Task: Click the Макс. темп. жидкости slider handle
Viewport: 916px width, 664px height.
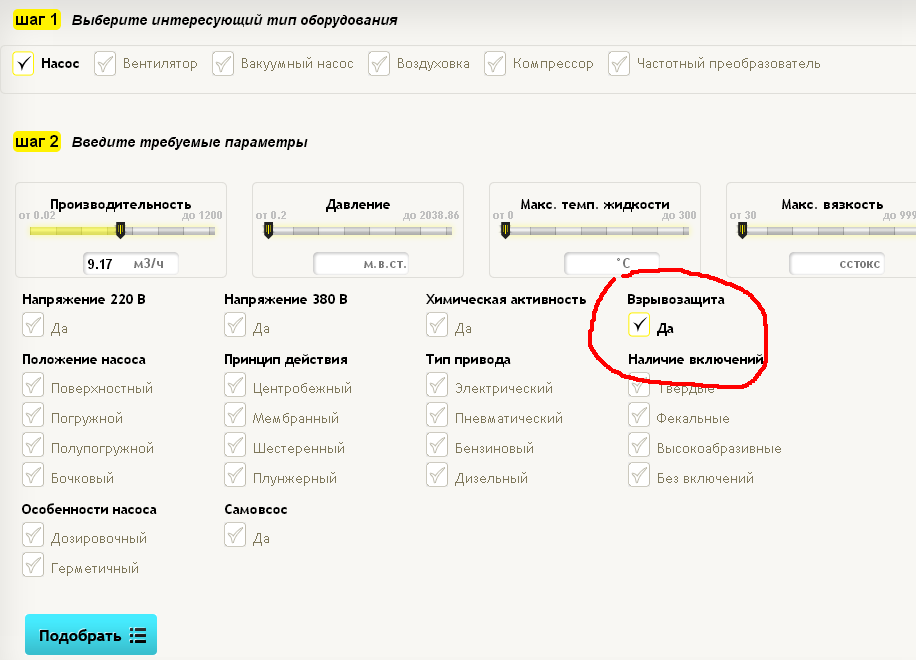Action: (x=505, y=231)
